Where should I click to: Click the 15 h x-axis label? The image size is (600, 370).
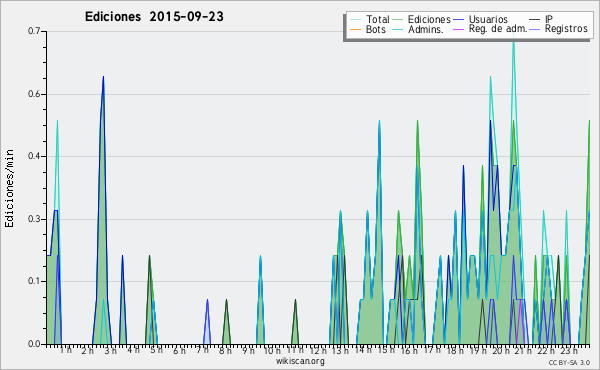click(386, 350)
